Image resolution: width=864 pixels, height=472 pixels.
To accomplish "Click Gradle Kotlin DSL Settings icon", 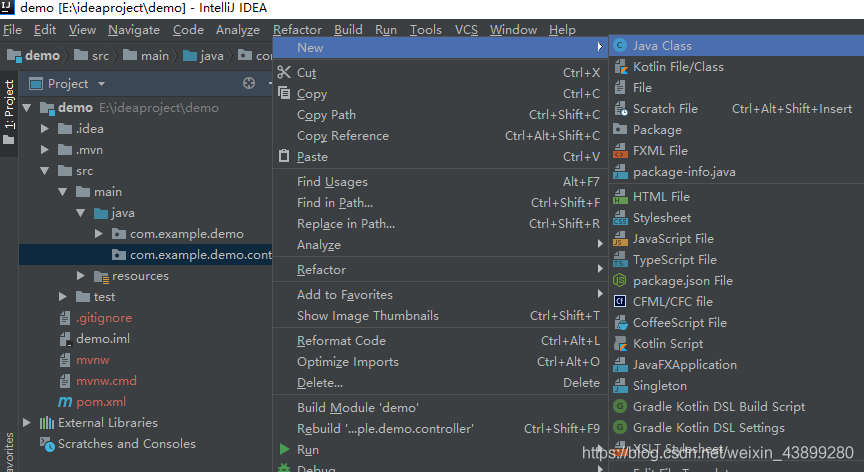I will pyautogui.click(x=620, y=427).
